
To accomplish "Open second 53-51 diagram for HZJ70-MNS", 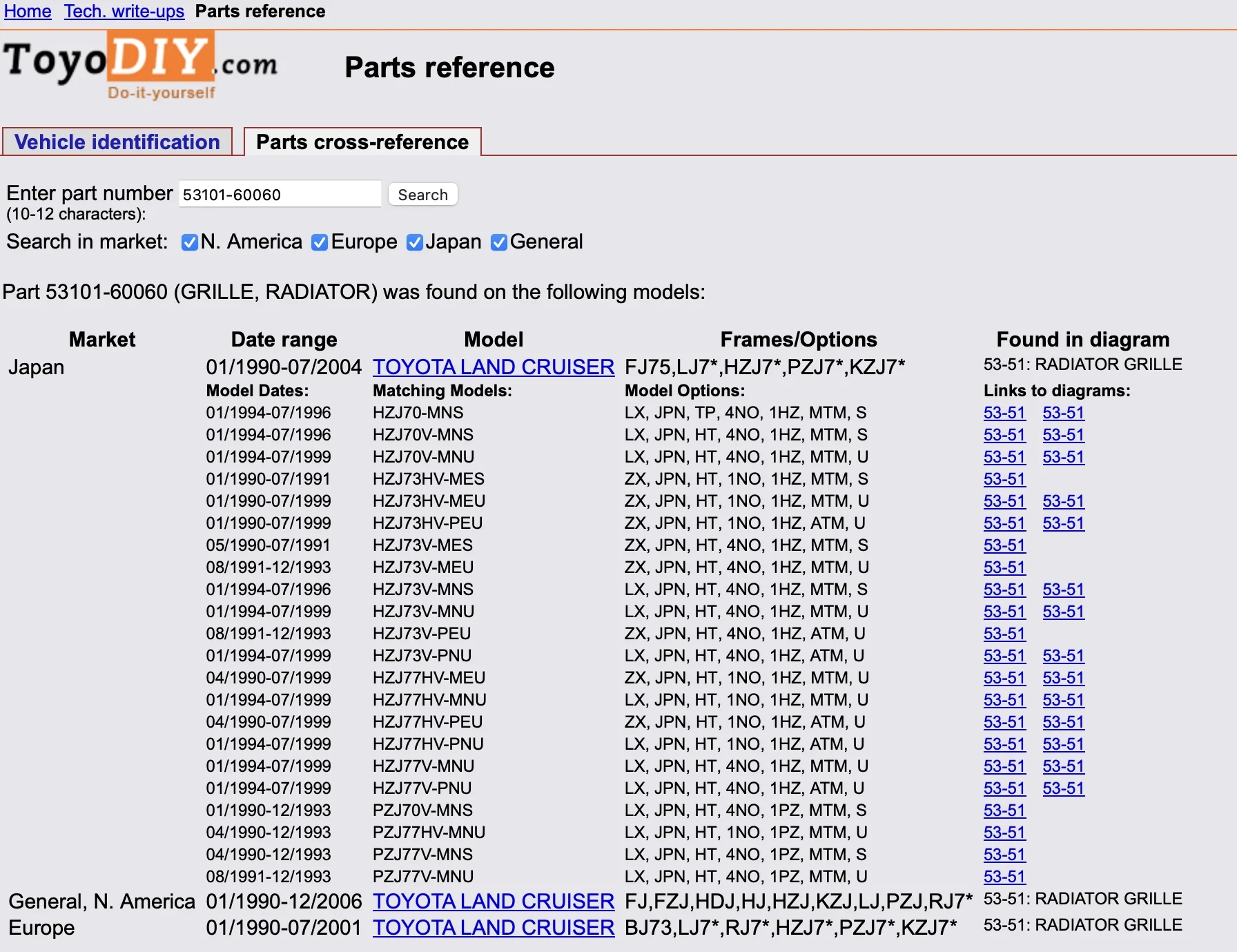I will (x=1064, y=413).
